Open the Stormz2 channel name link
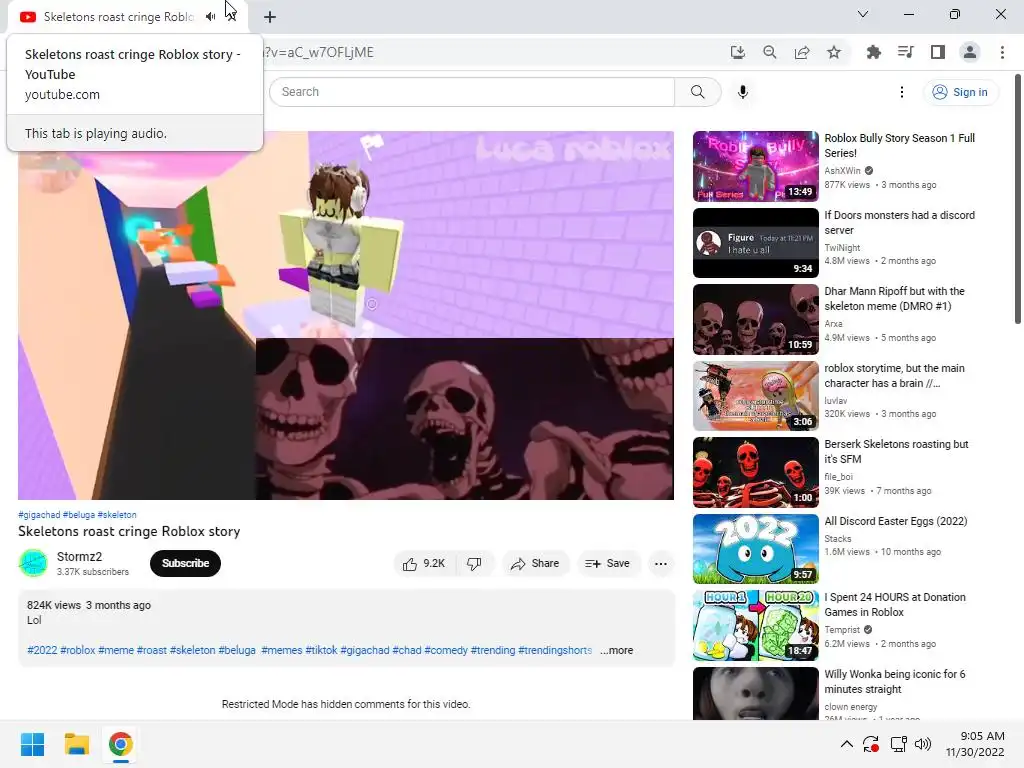This screenshot has height=768, width=1024. [x=79, y=556]
